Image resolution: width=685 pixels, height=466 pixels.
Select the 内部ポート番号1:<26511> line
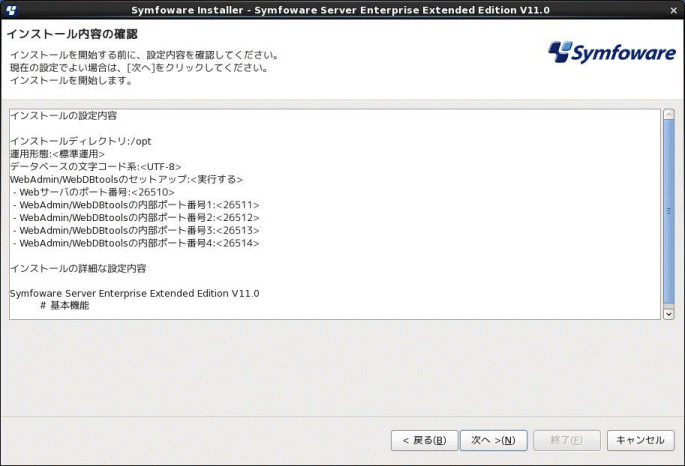tap(136, 204)
